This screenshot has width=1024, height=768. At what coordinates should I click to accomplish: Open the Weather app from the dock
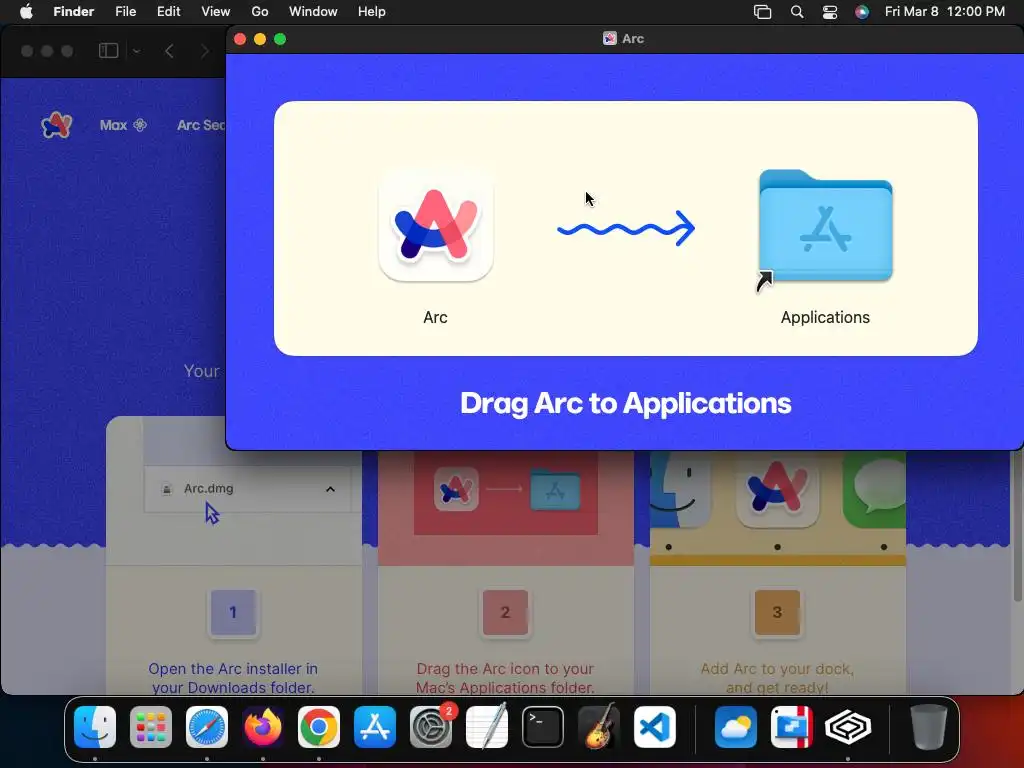click(735, 727)
